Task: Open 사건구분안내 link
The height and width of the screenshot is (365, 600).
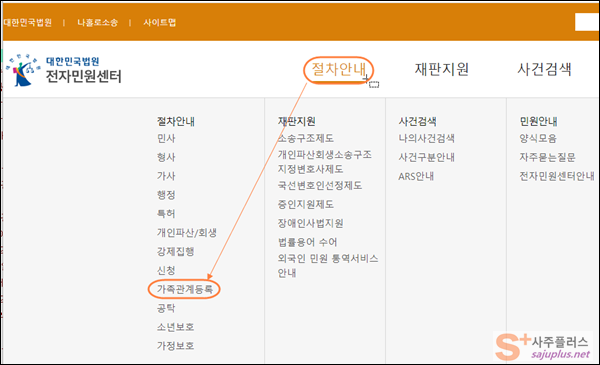Action: click(427, 157)
